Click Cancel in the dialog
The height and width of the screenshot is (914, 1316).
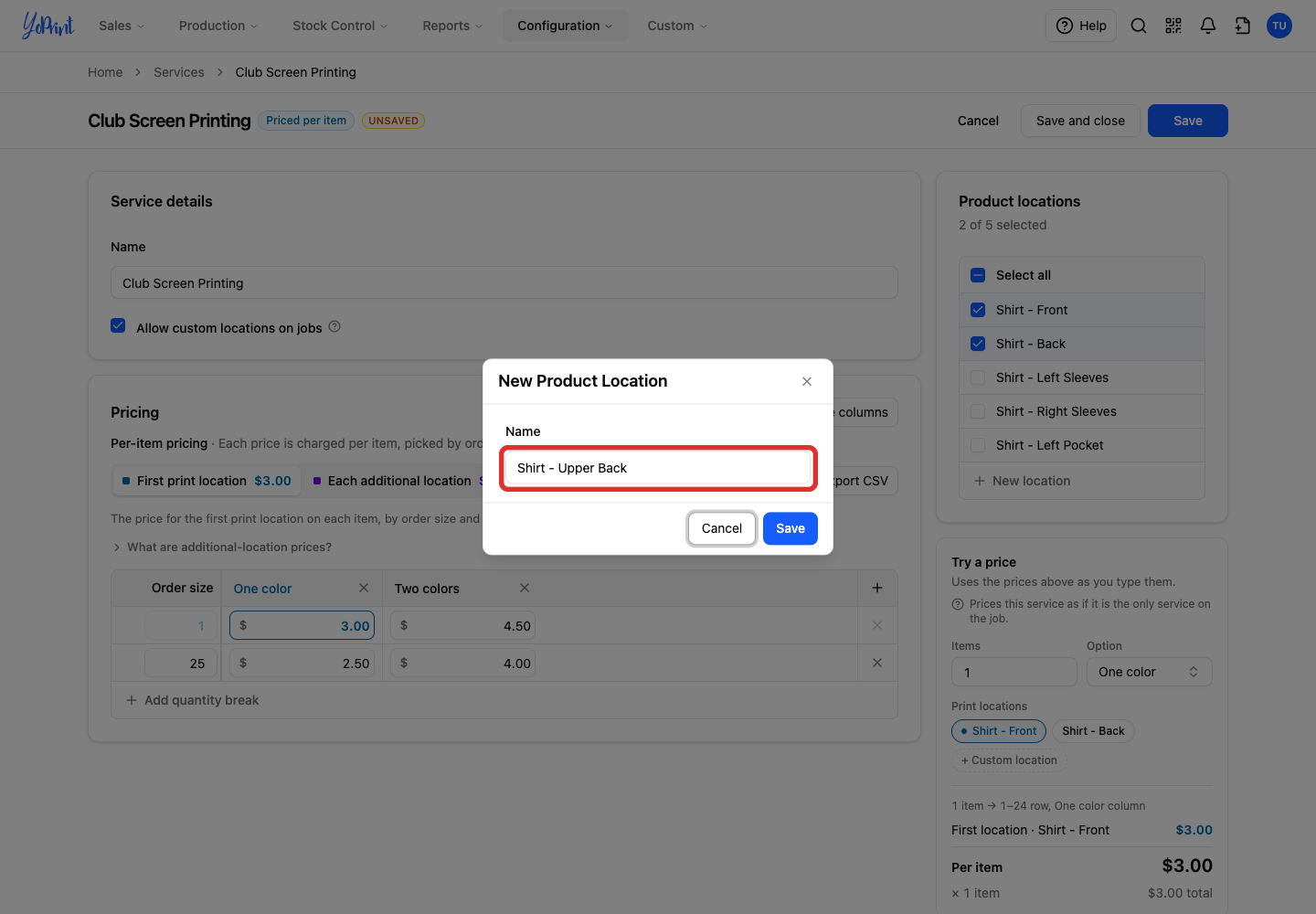722,528
